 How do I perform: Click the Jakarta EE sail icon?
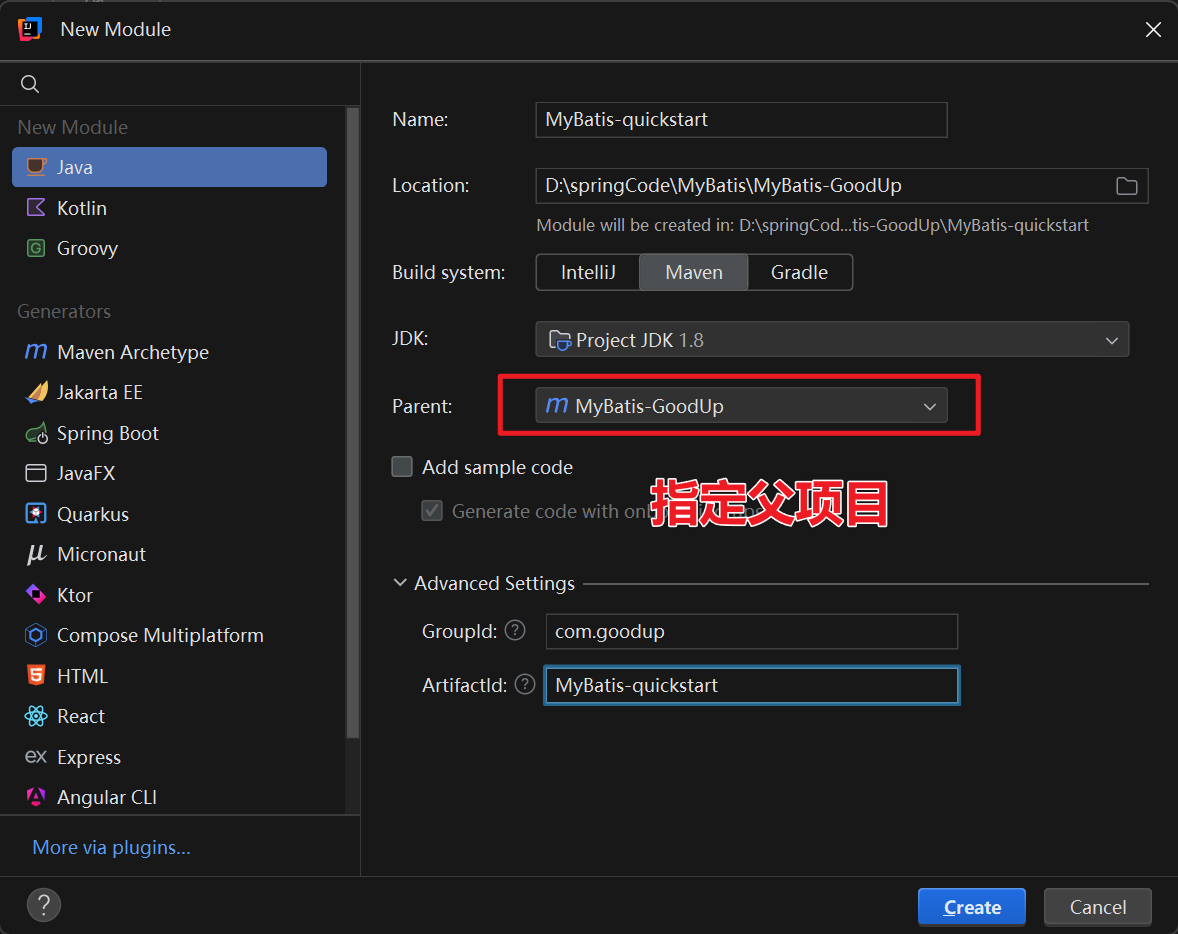pos(36,392)
